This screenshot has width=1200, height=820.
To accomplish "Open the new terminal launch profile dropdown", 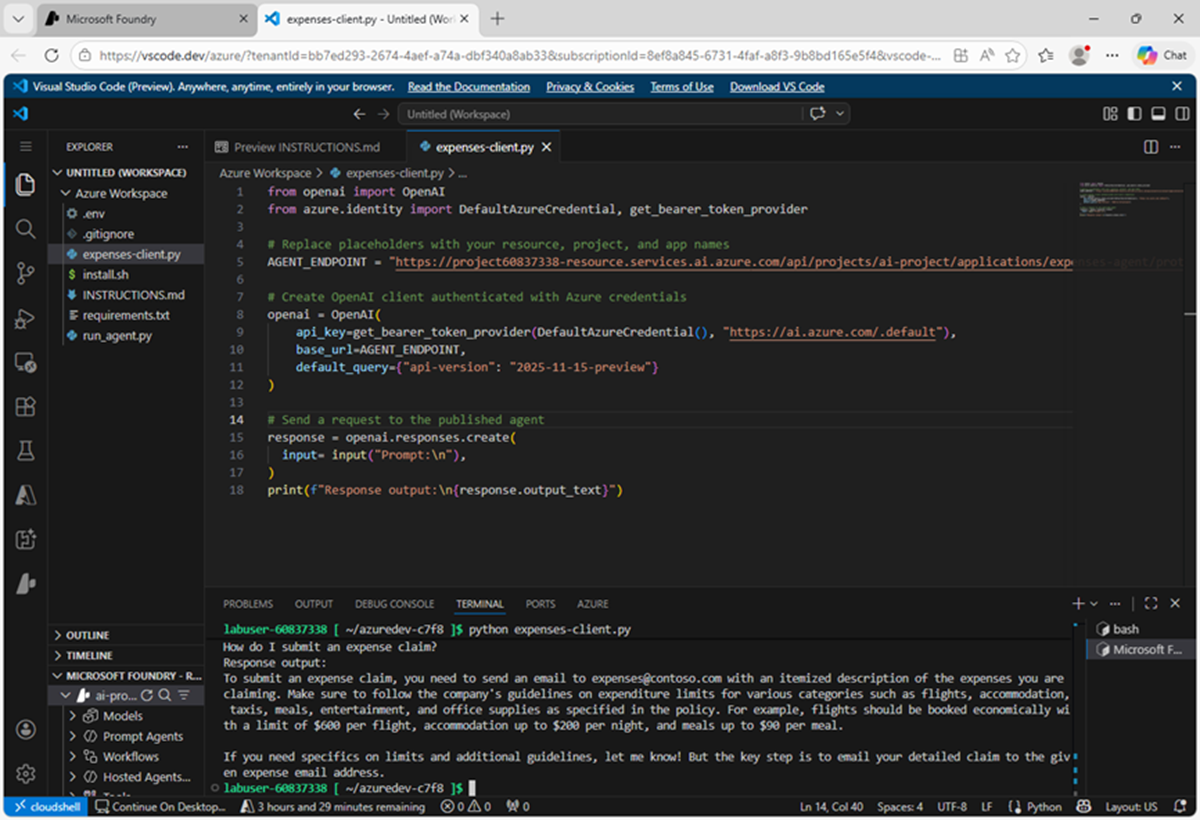I will click(x=1095, y=604).
